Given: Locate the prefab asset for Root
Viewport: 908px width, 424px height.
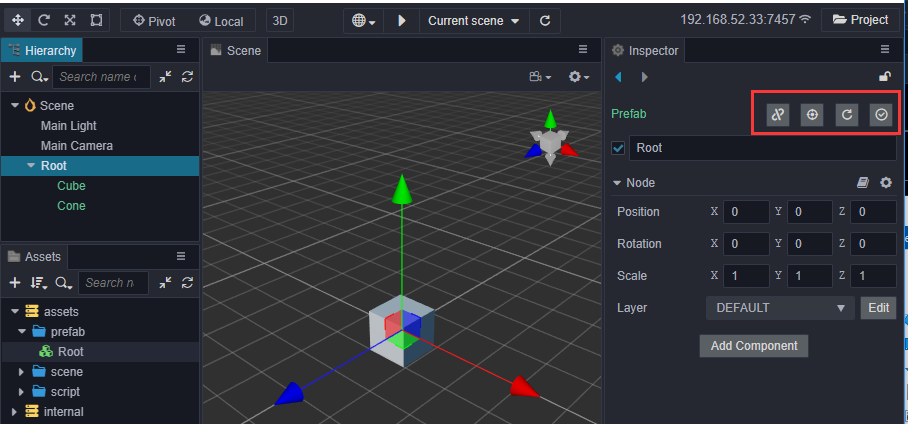Looking at the screenshot, I should (812, 115).
